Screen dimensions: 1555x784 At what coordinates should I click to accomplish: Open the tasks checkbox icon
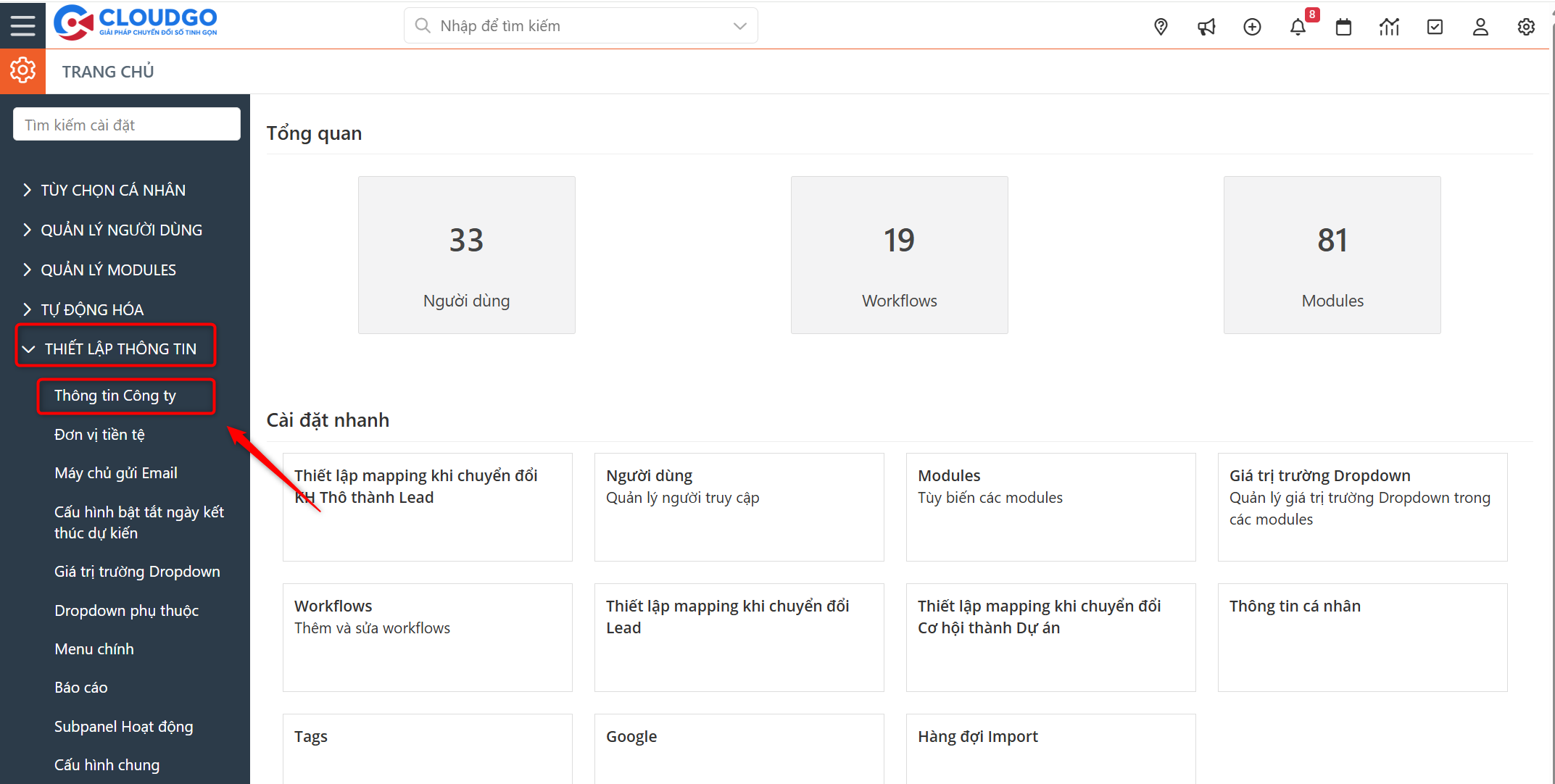coord(1435,27)
